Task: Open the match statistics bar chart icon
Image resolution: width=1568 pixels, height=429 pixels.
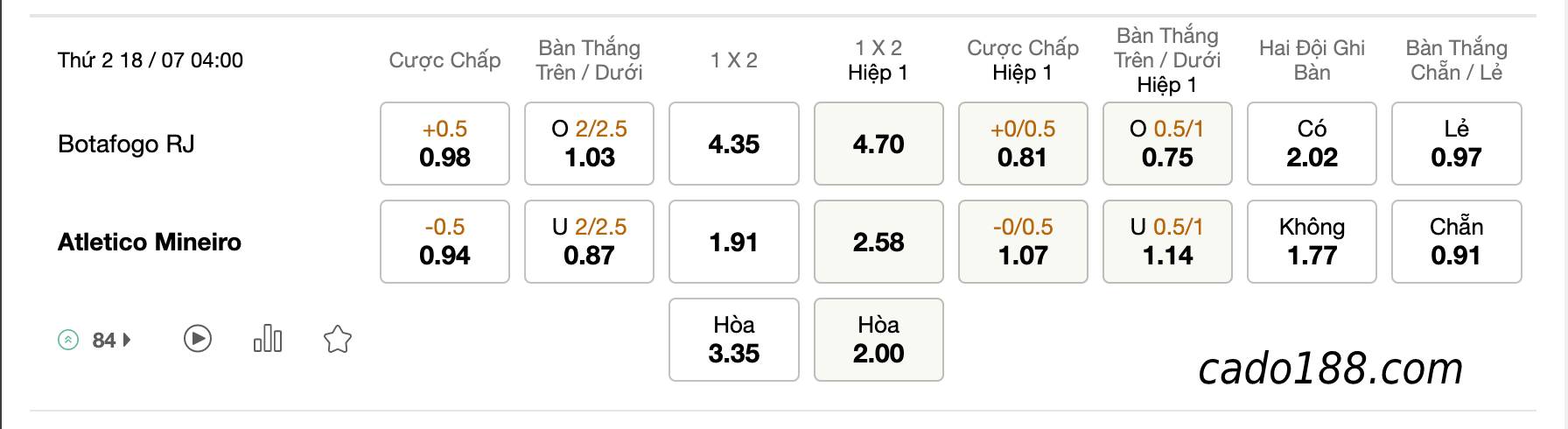Action: (268, 339)
